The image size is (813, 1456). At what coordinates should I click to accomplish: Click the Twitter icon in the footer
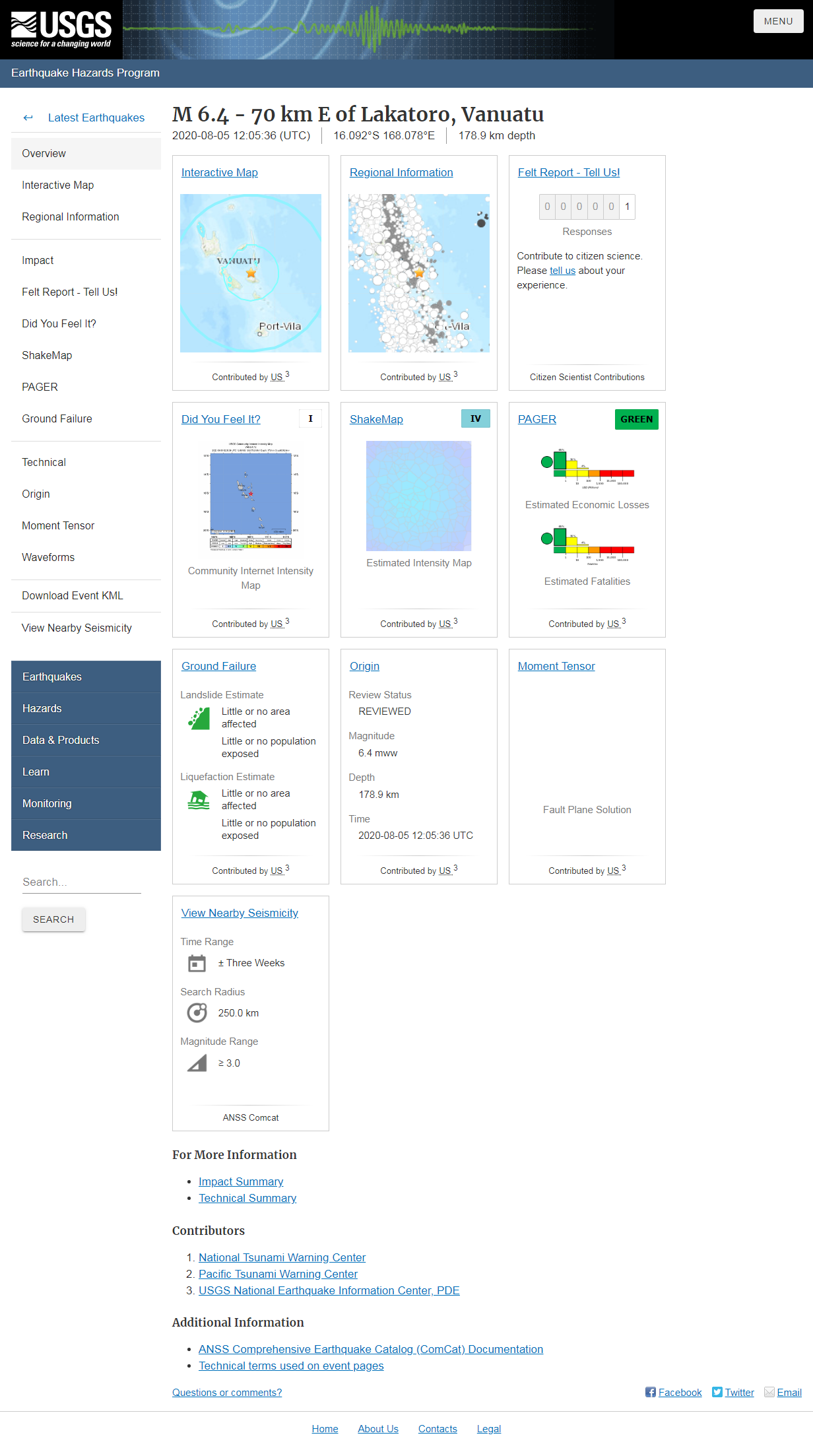point(717,1392)
